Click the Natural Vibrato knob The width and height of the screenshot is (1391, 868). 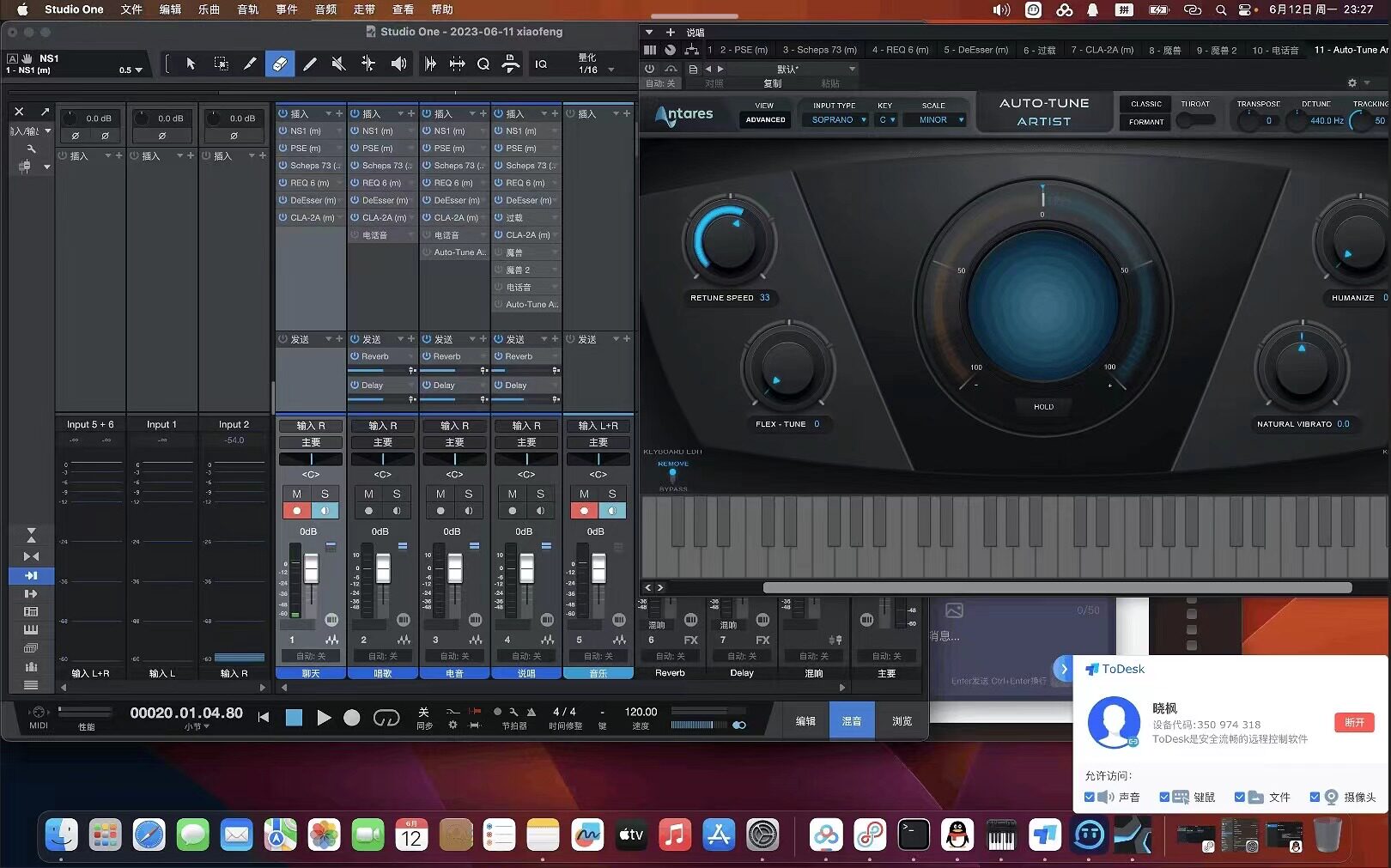click(1302, 367)
